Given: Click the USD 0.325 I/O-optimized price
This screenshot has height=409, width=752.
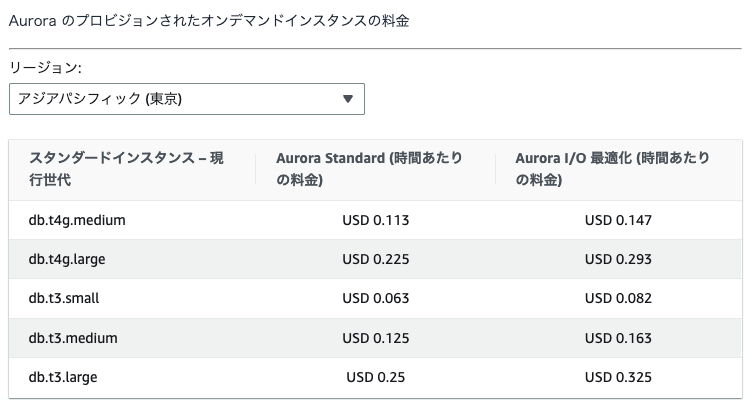Looking at the screenshot, I should [x=618, y=377].
